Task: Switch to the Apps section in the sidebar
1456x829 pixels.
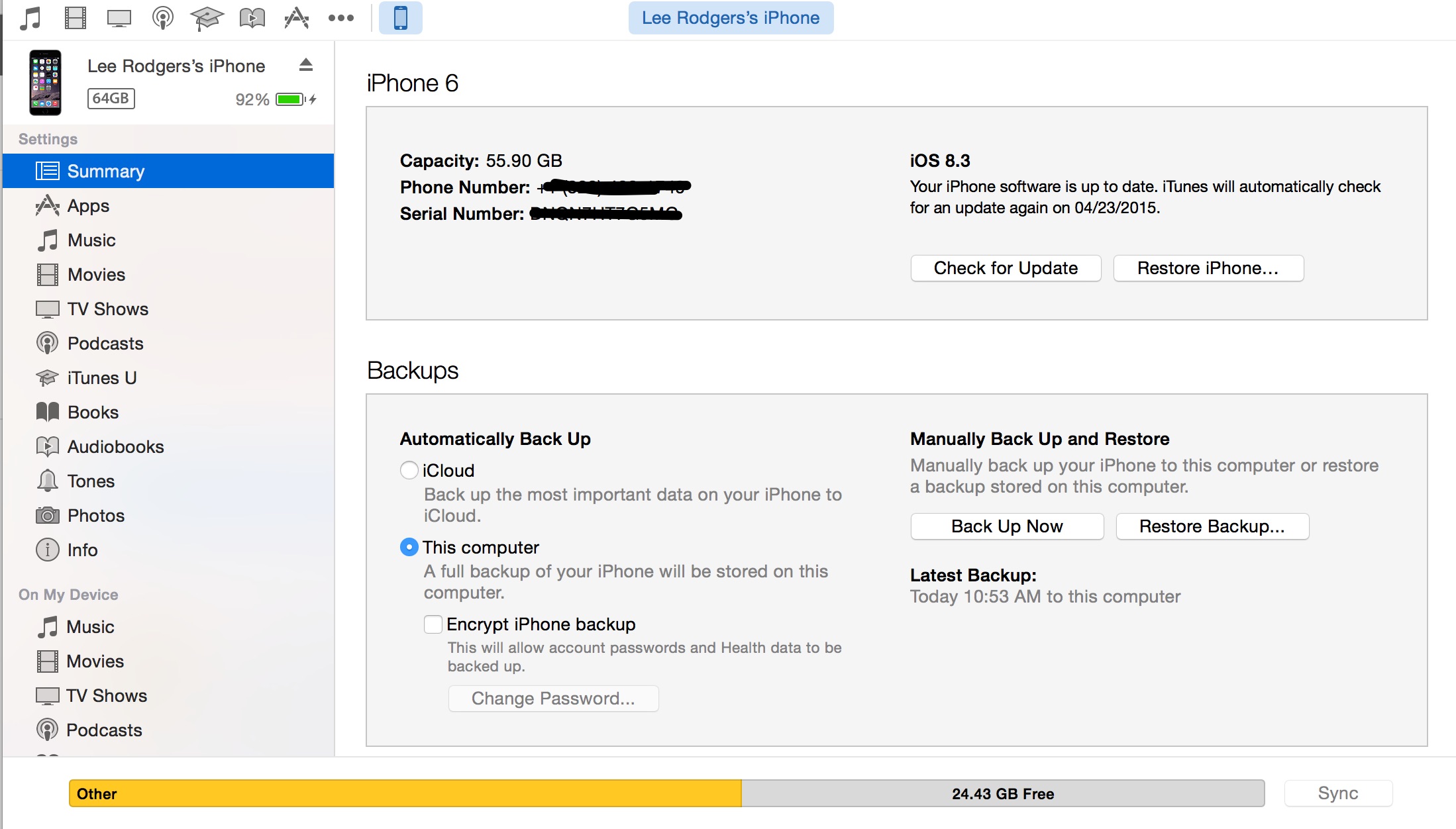Action: tap(88, 206)
